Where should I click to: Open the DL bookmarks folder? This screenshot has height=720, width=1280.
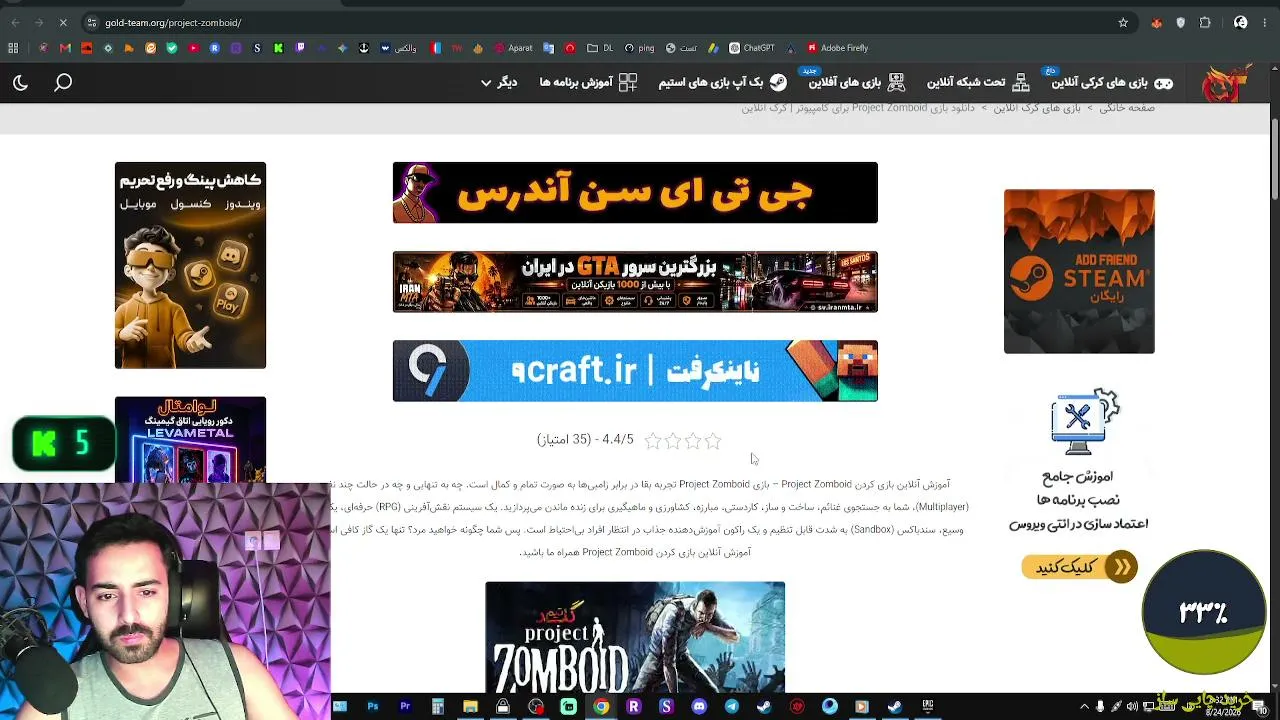click(601, 48)
